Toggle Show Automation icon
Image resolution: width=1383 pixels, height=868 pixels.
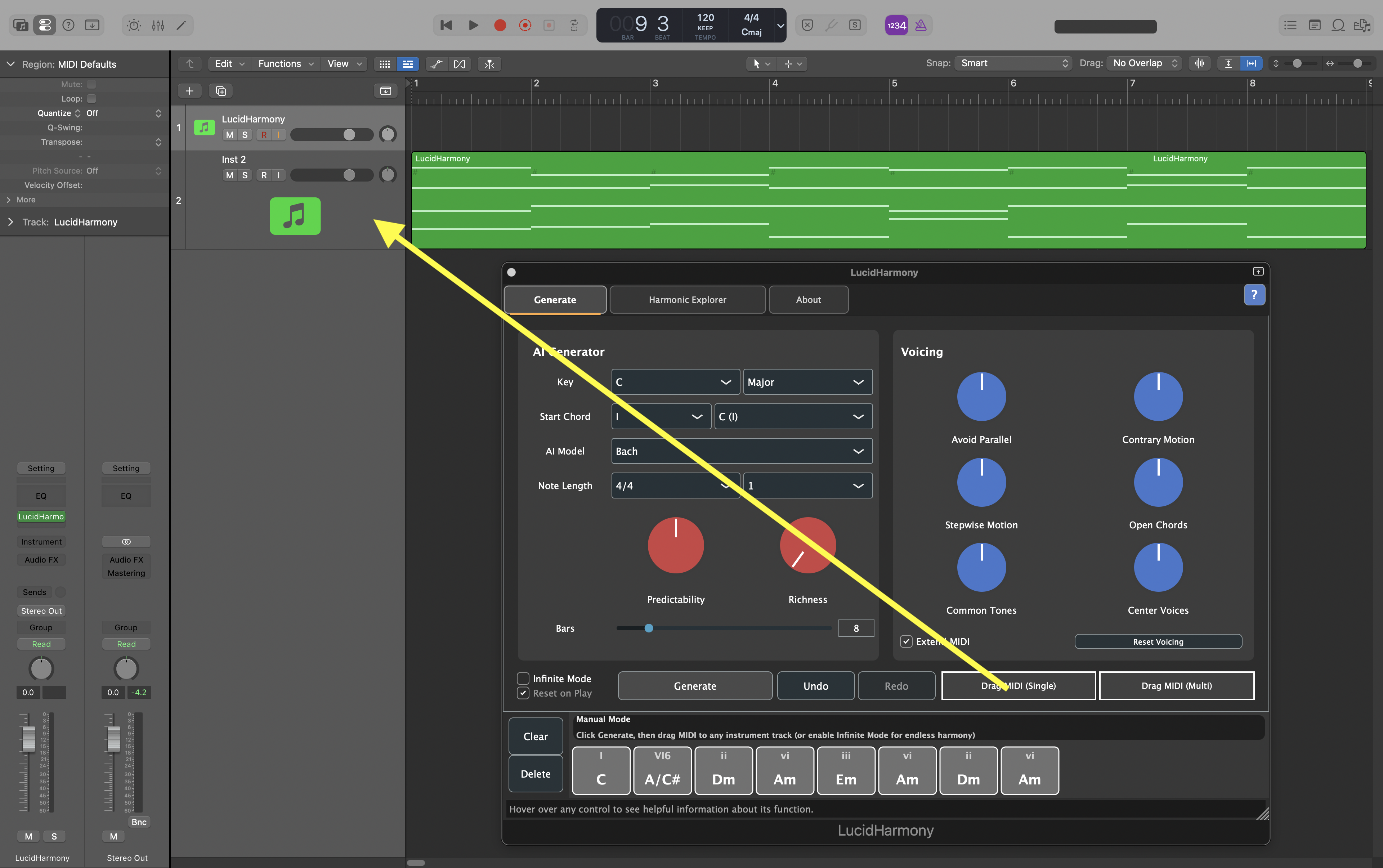(436, 64)
